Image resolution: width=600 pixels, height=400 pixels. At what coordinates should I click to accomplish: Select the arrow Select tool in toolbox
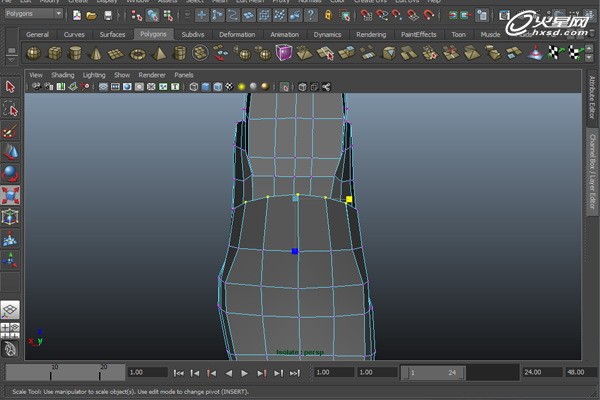click(x=10, y=88)
